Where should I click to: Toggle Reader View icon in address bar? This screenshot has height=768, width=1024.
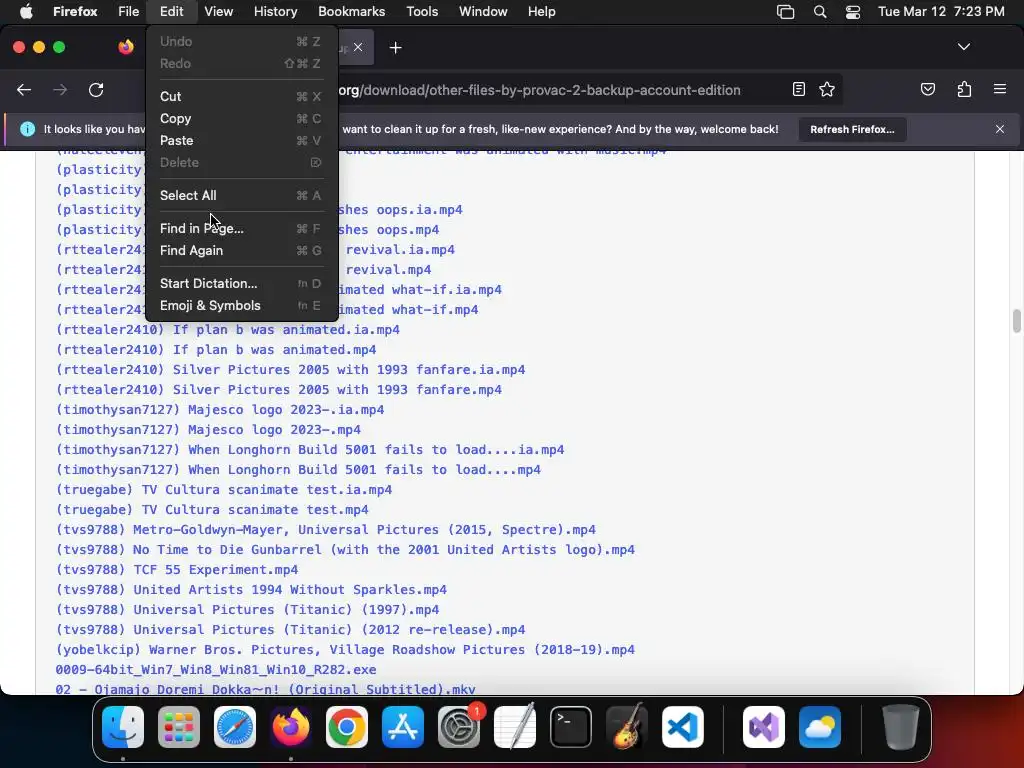(799, 89)
